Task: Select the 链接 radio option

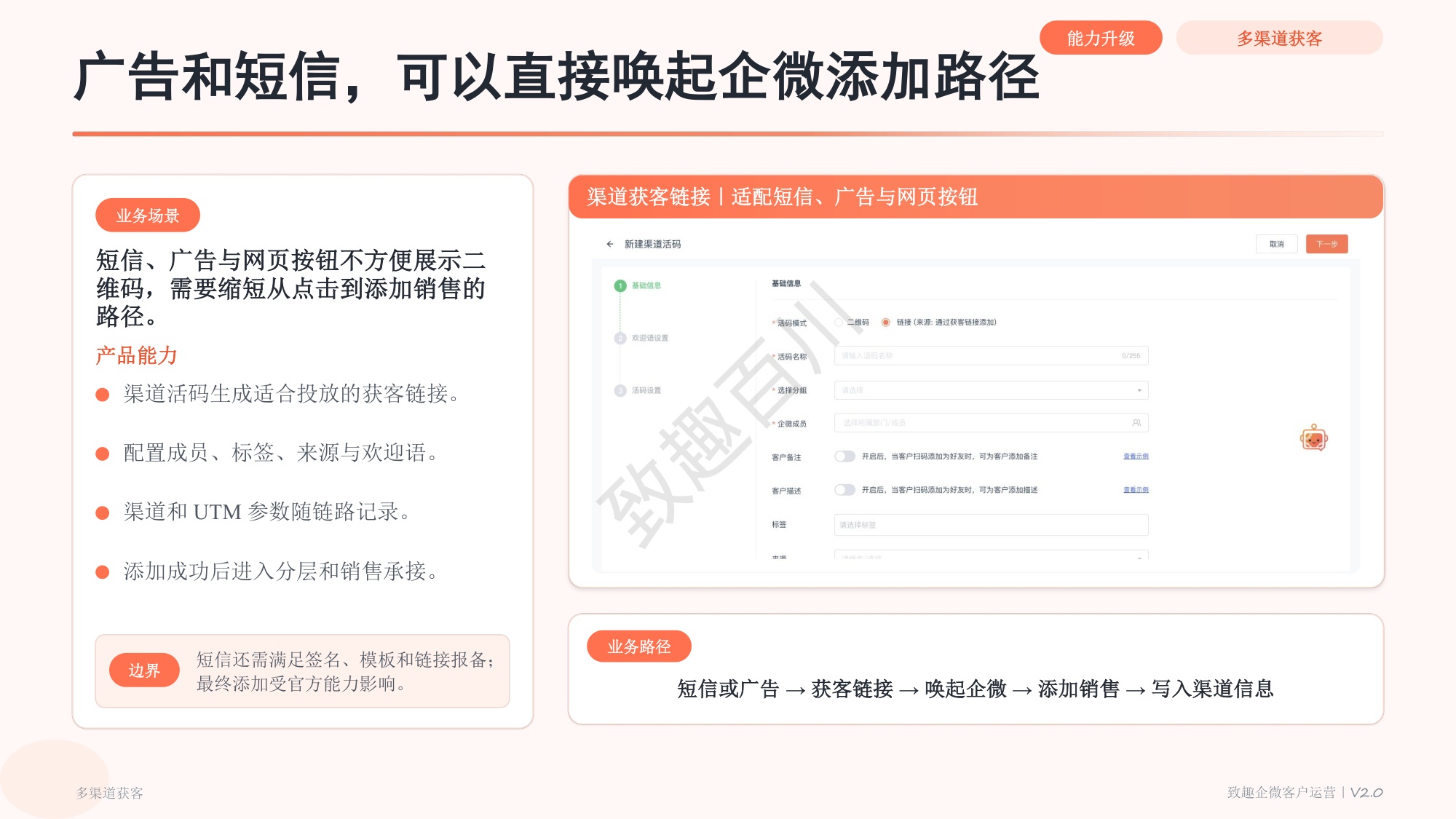Action: (x=886, y=322)
